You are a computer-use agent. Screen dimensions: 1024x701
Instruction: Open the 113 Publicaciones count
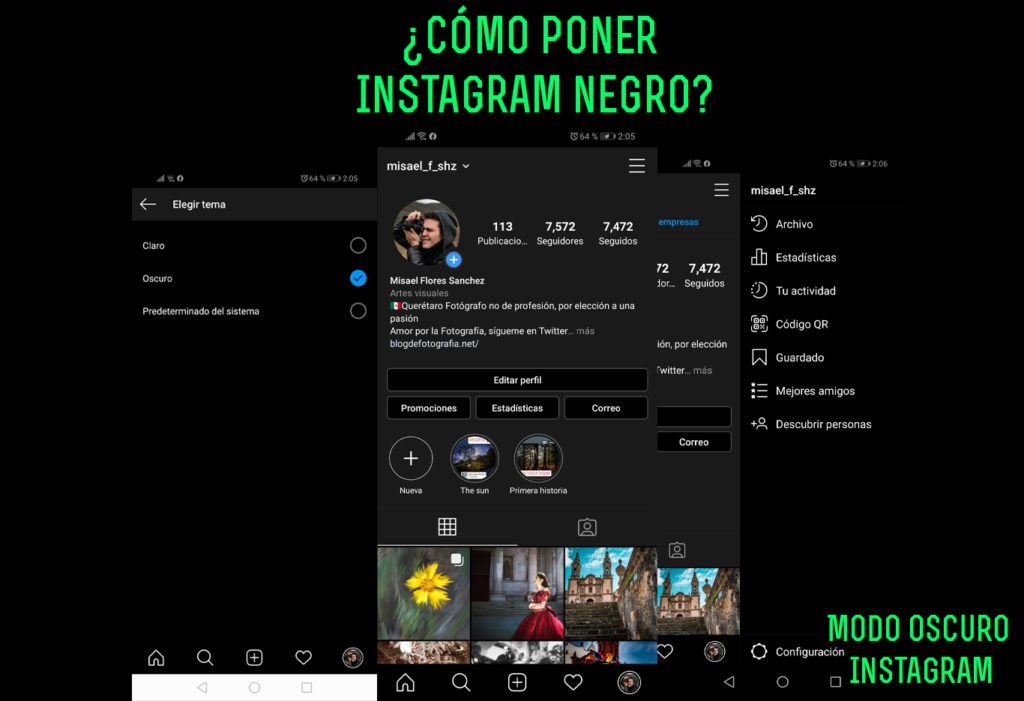[x=502, y=233]
